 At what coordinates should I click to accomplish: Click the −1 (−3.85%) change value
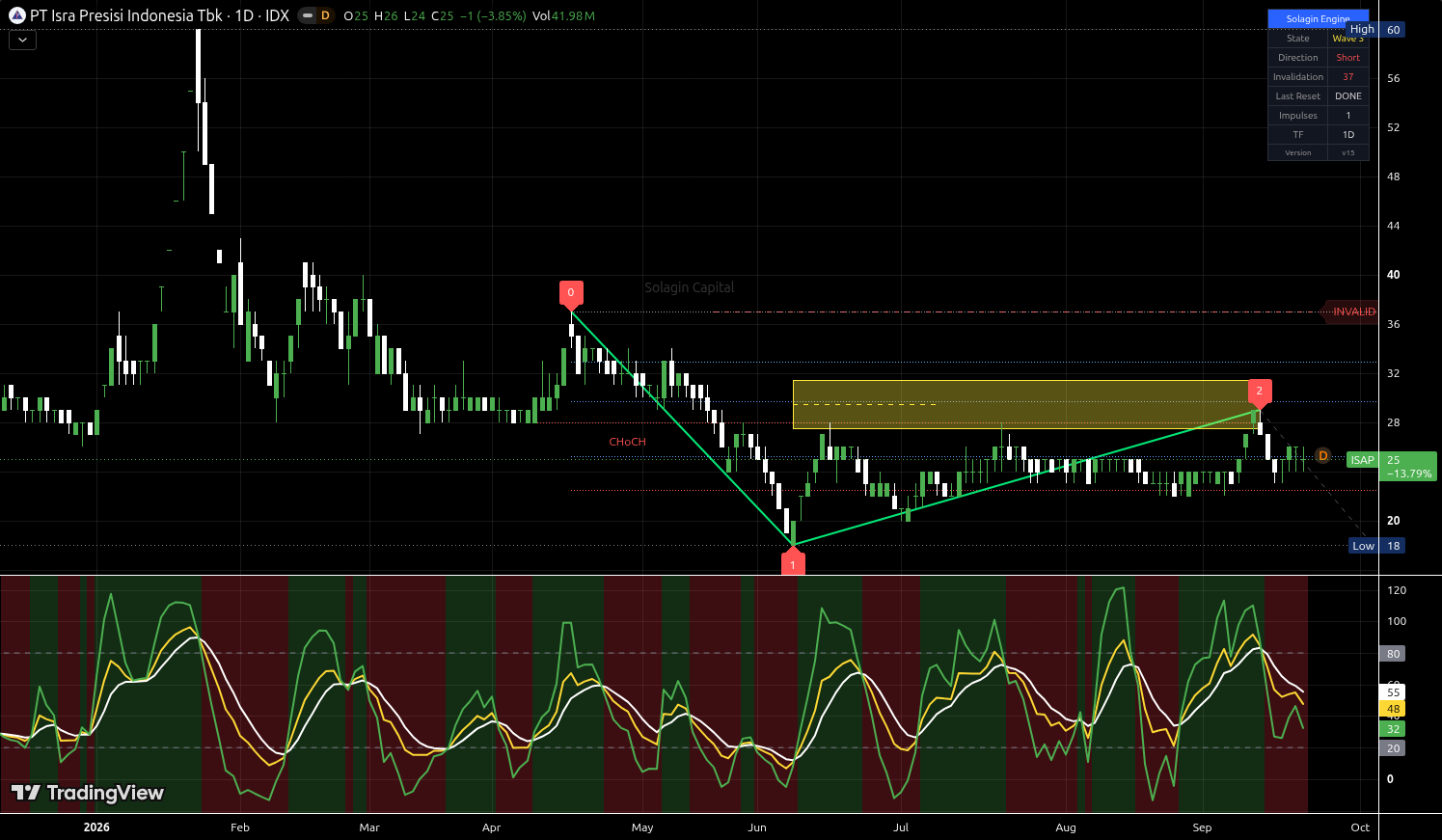[x=492, y=16]
